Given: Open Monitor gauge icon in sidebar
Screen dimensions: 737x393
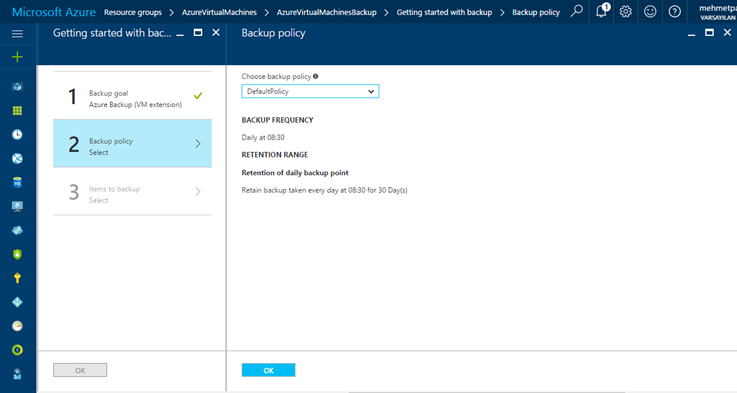Looking at the screenshot, I should [17, 326].
